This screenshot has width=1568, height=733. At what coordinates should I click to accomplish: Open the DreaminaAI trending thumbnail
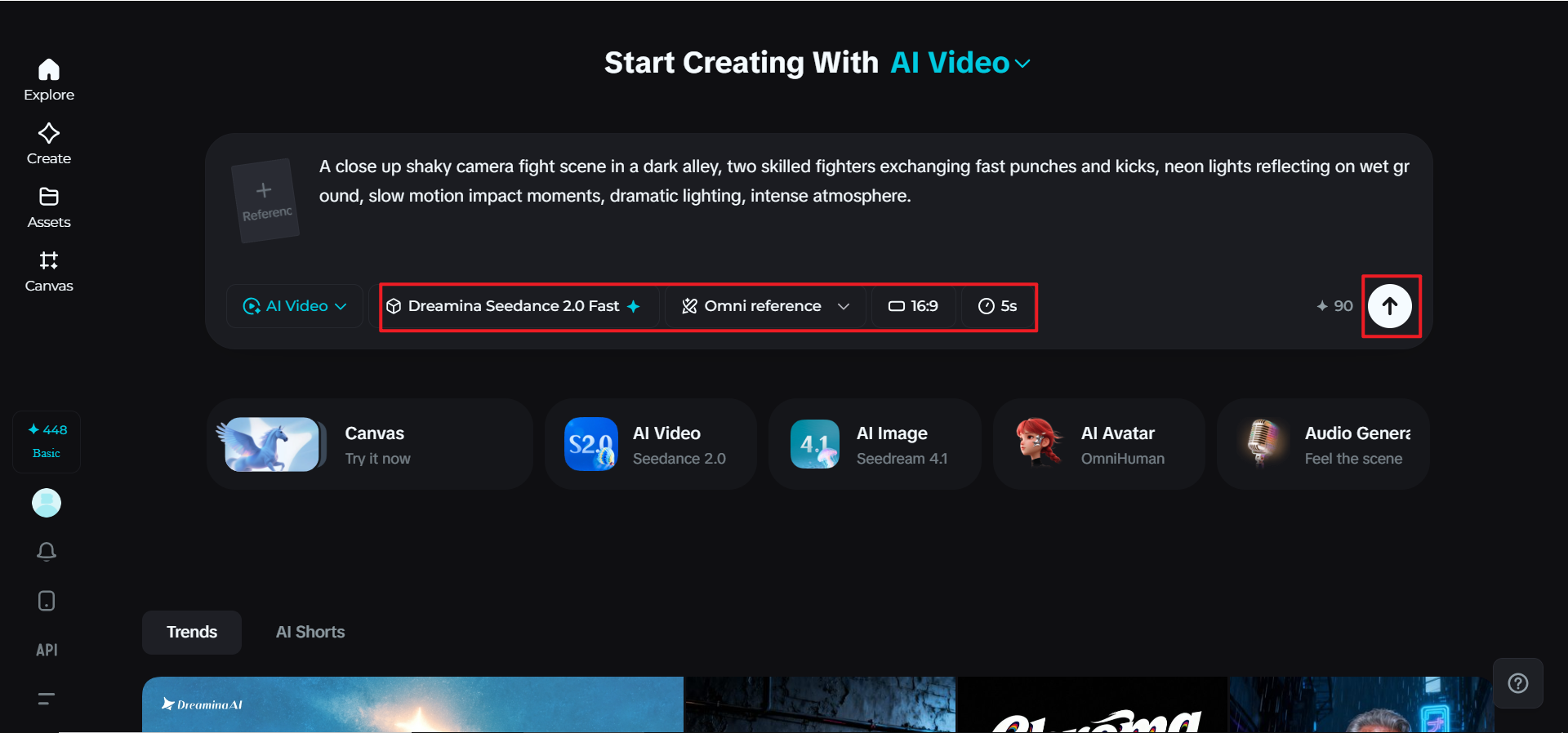pyautogui.click(x=412, y=704)
